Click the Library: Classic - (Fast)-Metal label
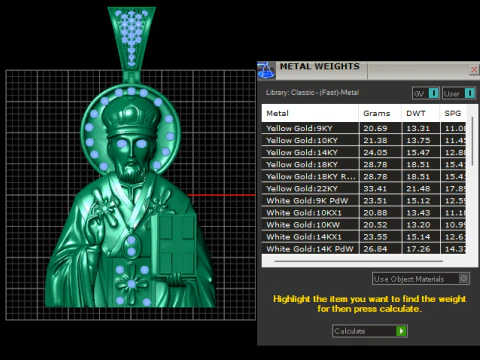This screenshot has width=480, height=360. tap(312, 92)
